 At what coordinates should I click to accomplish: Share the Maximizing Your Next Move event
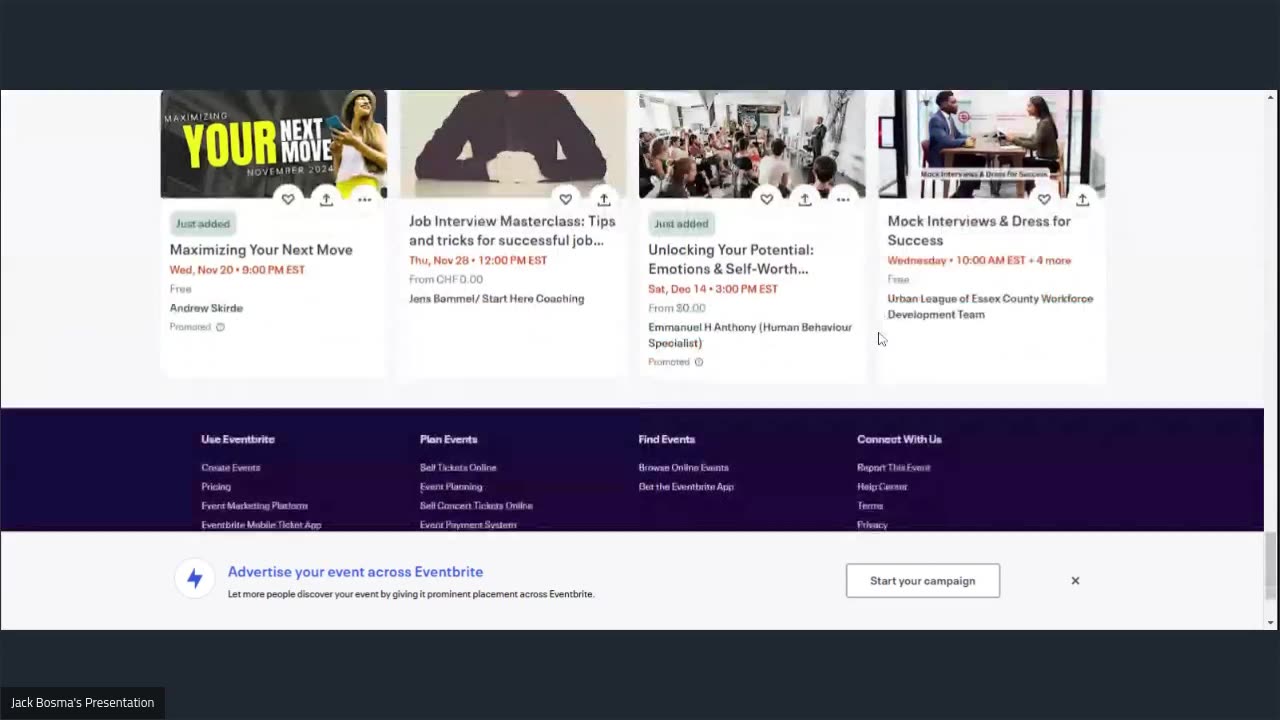click(x=326, y=199)
